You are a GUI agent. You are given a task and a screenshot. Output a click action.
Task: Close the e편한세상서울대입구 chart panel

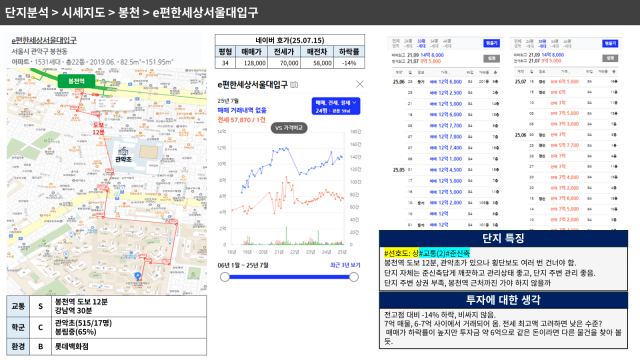pos(360,84)
